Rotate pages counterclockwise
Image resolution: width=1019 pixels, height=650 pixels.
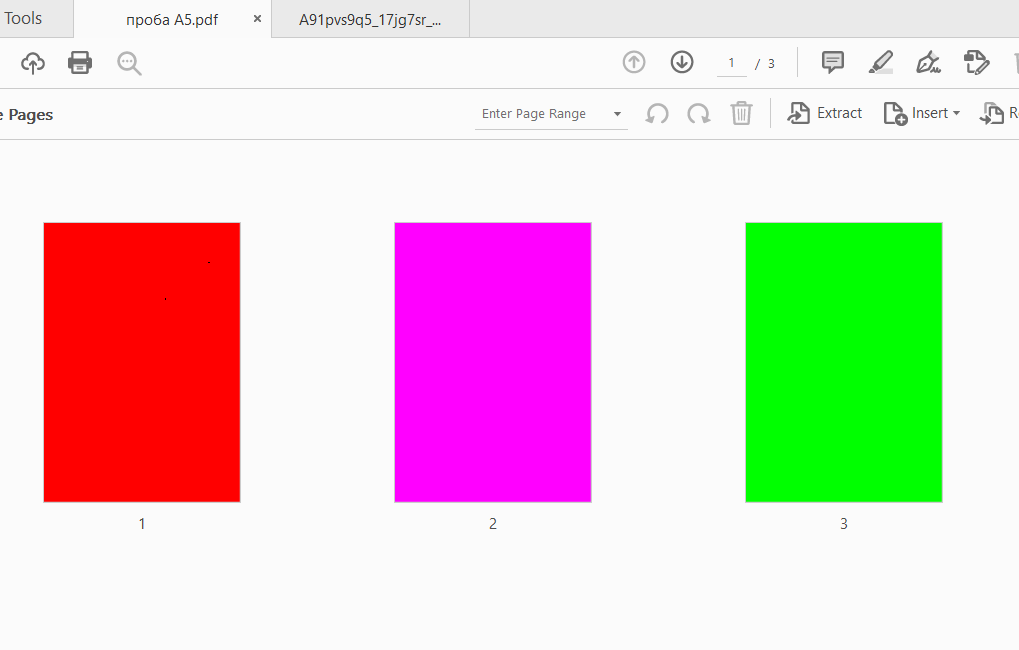(x=657, y=114)
